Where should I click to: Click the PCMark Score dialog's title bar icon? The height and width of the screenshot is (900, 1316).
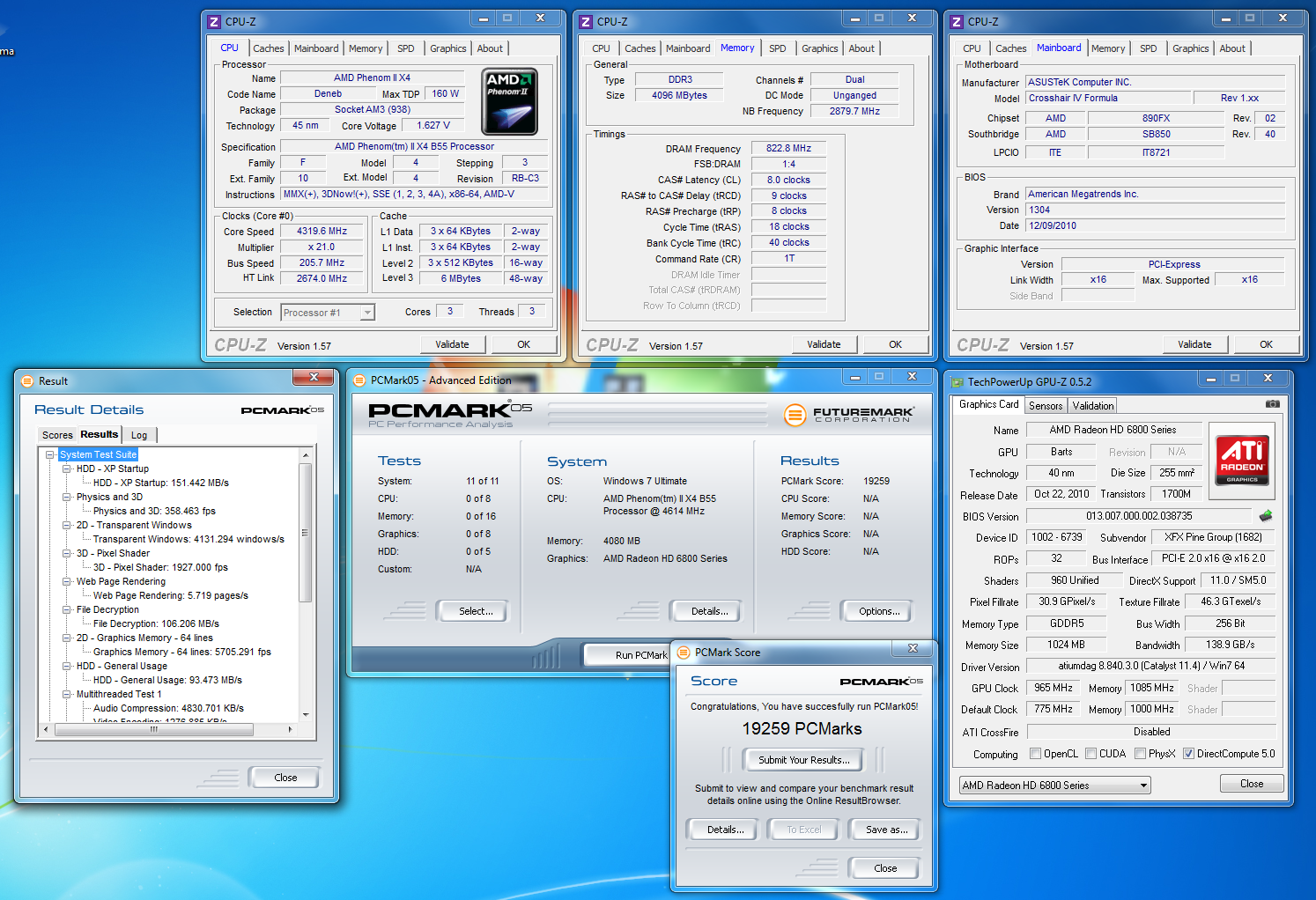coord(684,653)
